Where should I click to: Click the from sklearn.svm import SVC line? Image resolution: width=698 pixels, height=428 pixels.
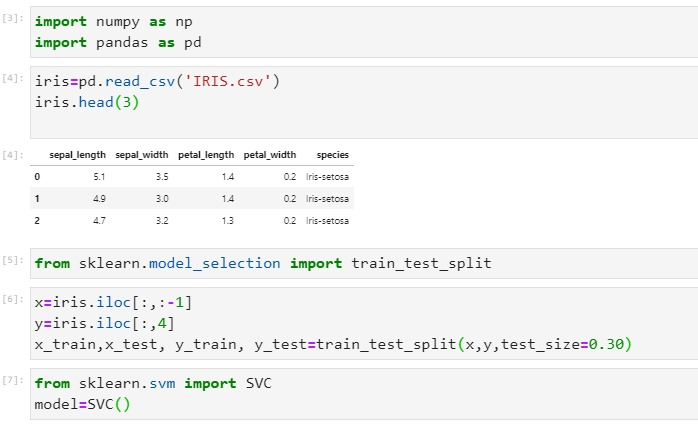[153, 383]
